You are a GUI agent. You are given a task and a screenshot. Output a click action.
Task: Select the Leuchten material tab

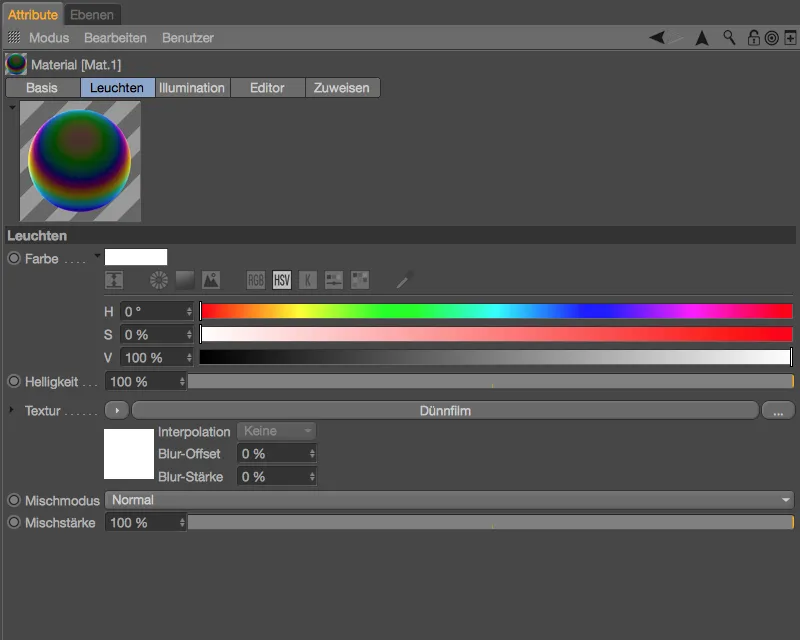[117, 88]
